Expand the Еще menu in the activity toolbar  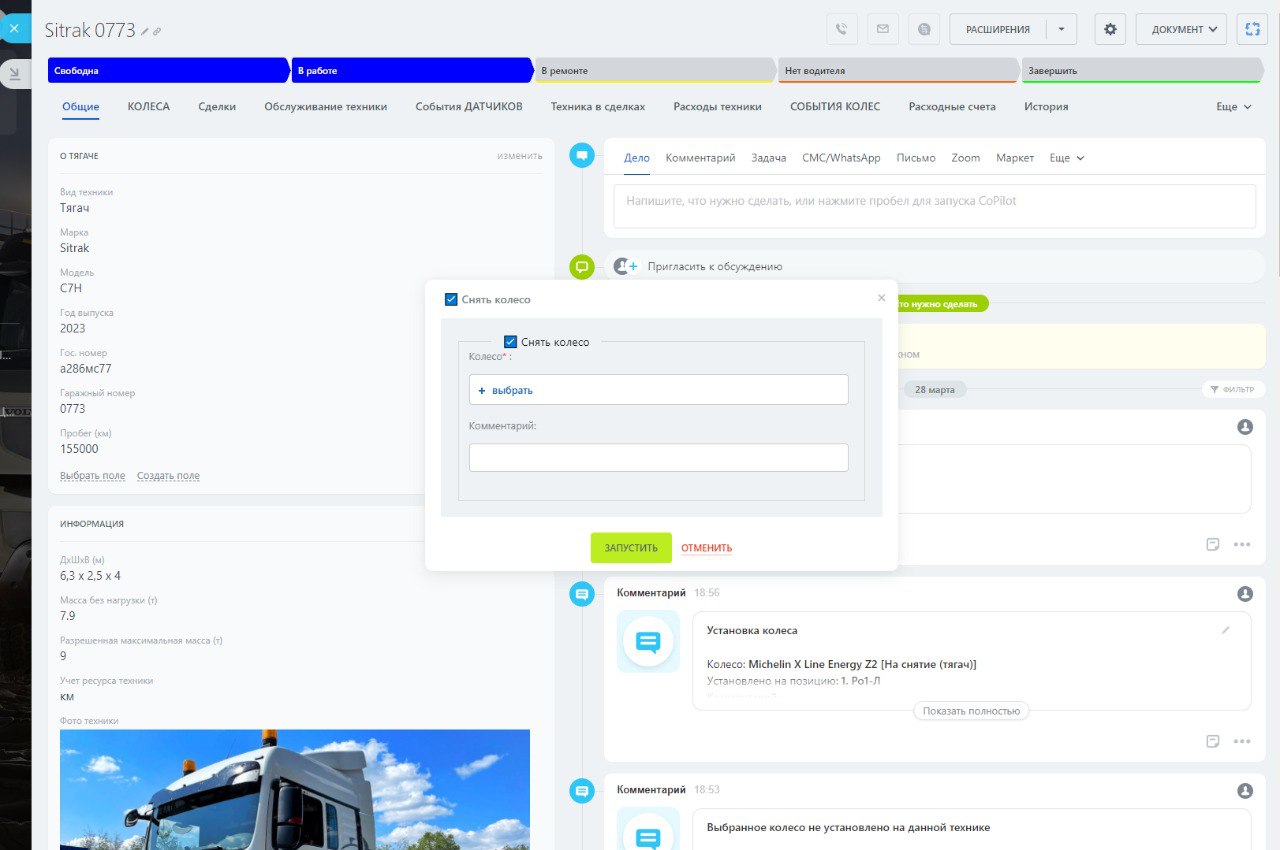tap(1066, 158)
